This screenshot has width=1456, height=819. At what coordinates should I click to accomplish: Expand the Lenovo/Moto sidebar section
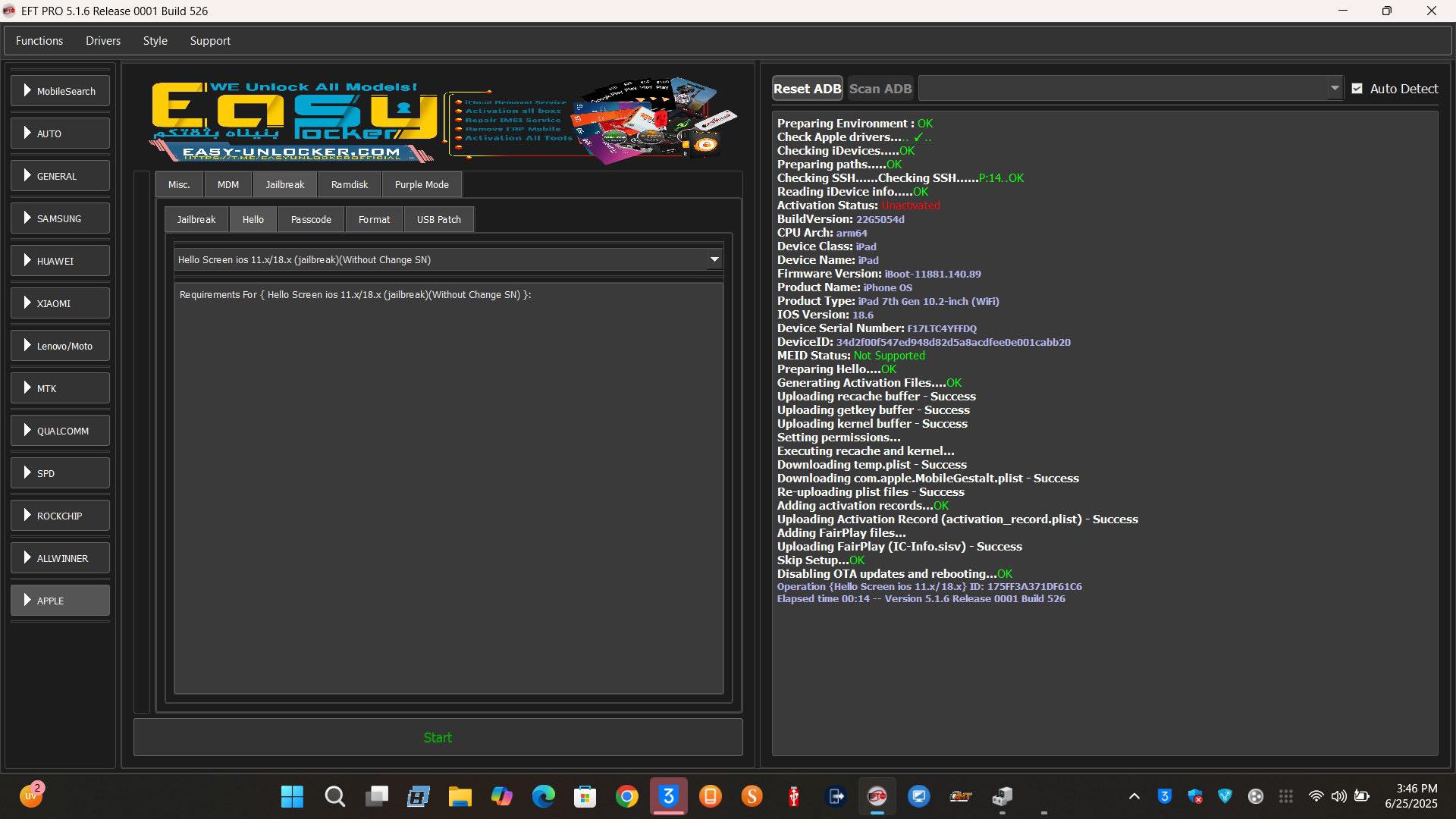[60, 346]
